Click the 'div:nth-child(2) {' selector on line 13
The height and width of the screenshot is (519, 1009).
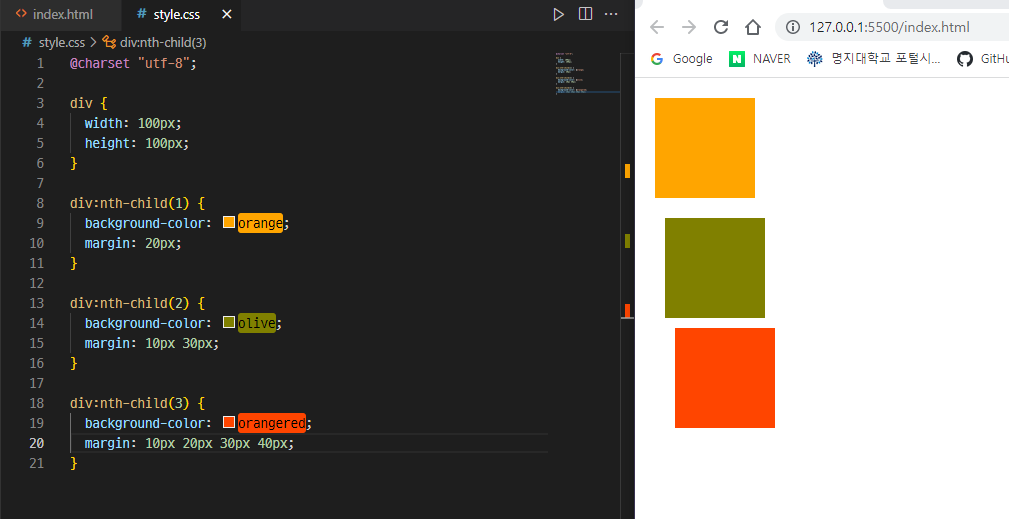pyautogui.click(x=137, y=303)
